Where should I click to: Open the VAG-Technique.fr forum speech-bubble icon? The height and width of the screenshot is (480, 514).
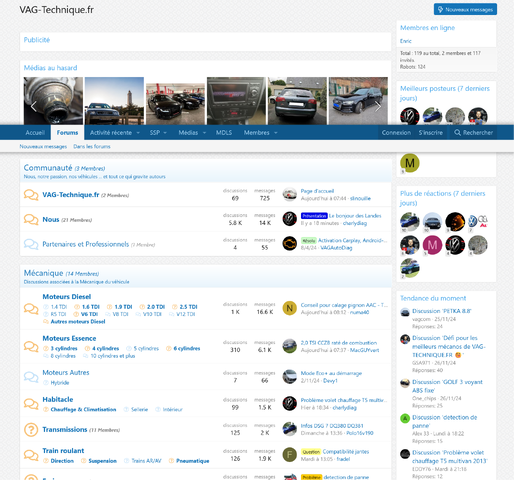[x=31, y=195]
